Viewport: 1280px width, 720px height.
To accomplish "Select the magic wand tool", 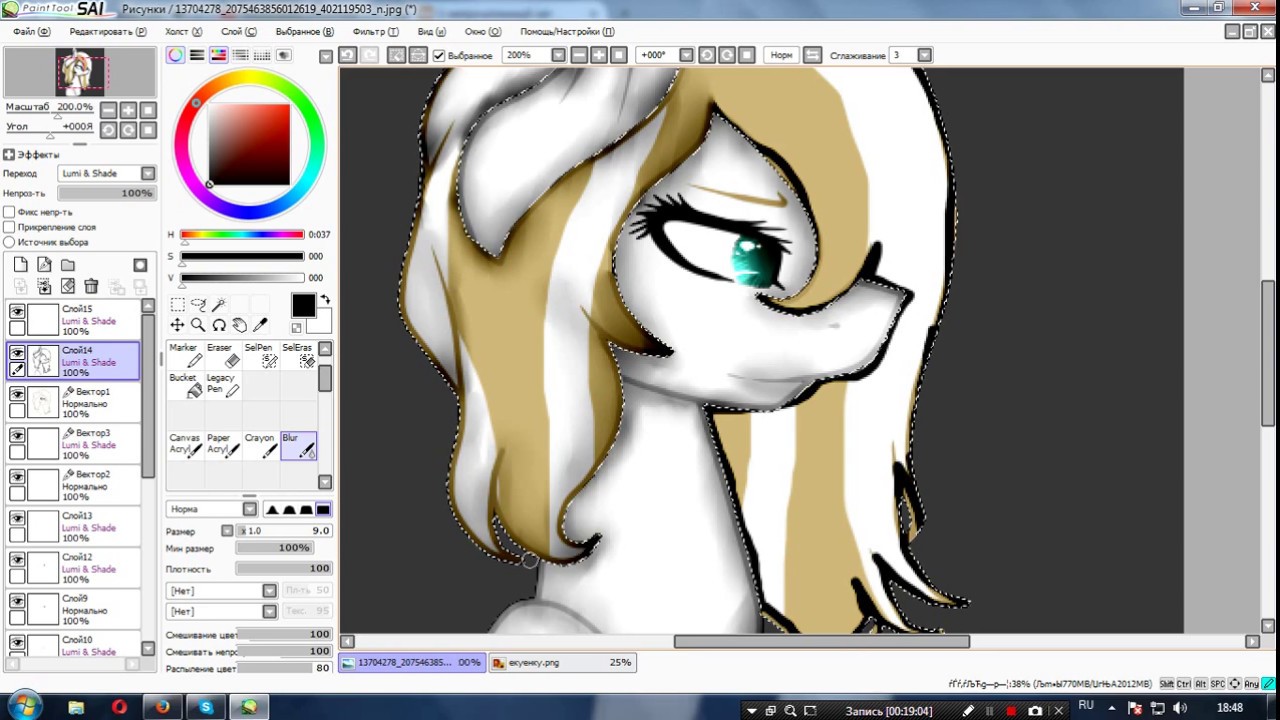I will (x=219, y=305).
